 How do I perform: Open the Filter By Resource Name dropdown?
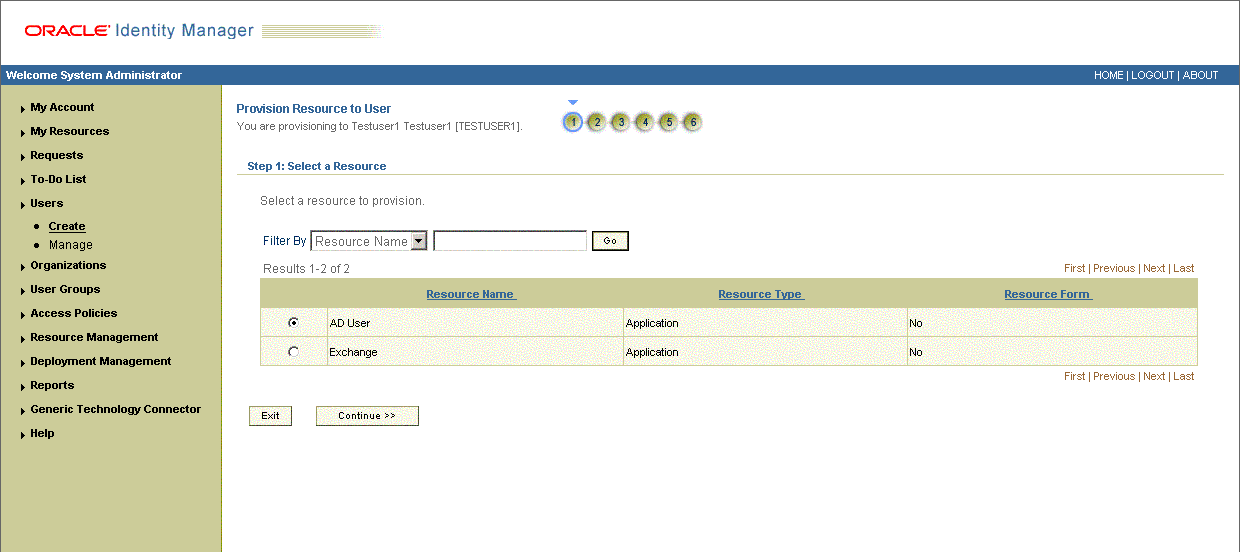pos(369,241)
